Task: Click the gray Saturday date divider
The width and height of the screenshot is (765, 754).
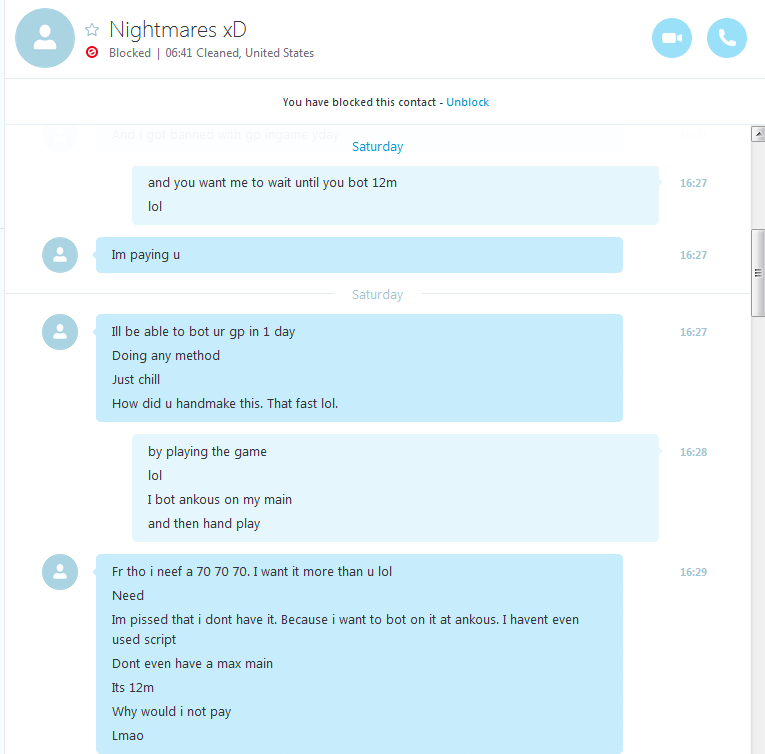Action: (378, 294)
